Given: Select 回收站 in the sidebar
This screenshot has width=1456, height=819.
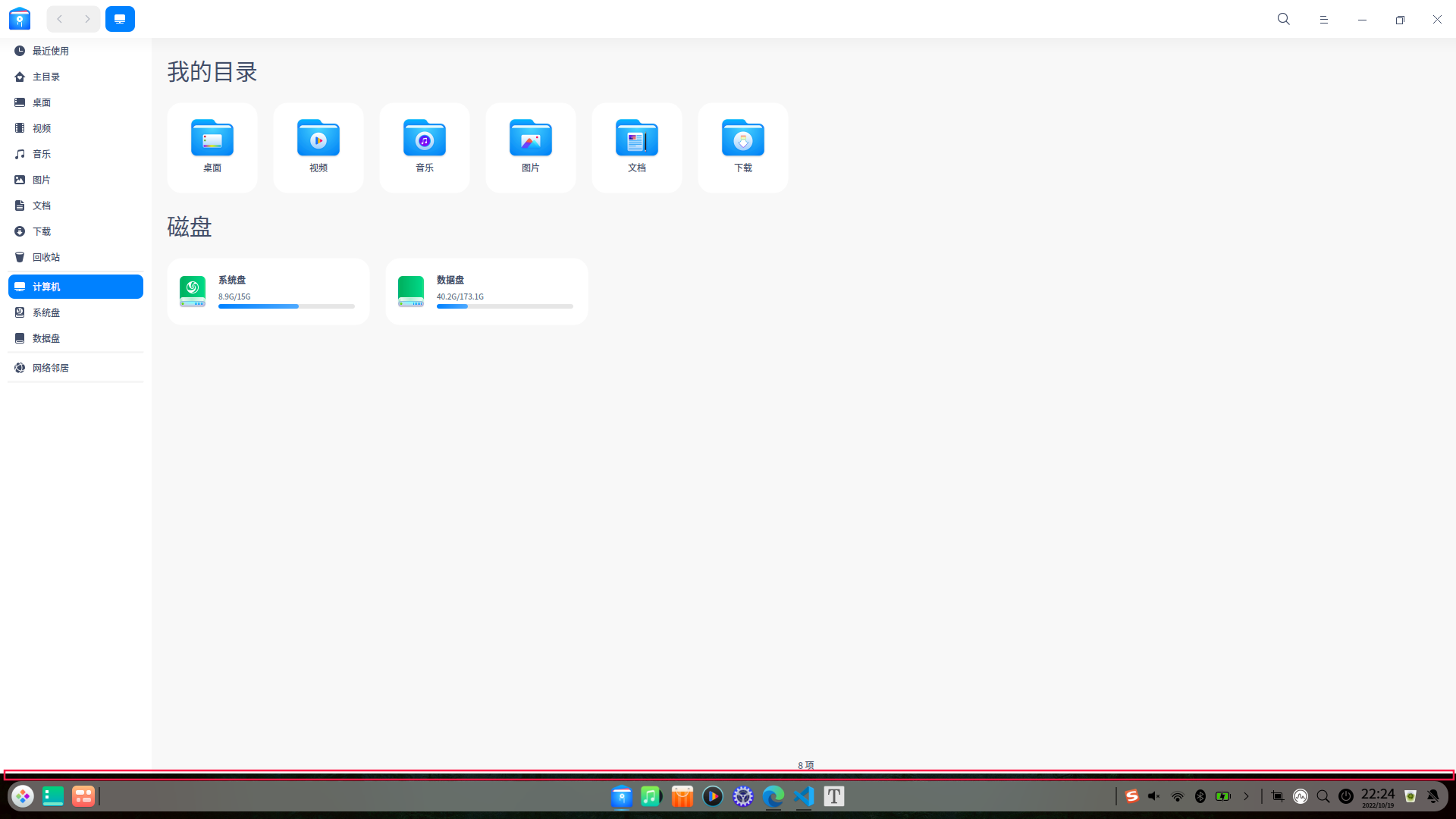Looking at the screenshot, I should 45,257.
